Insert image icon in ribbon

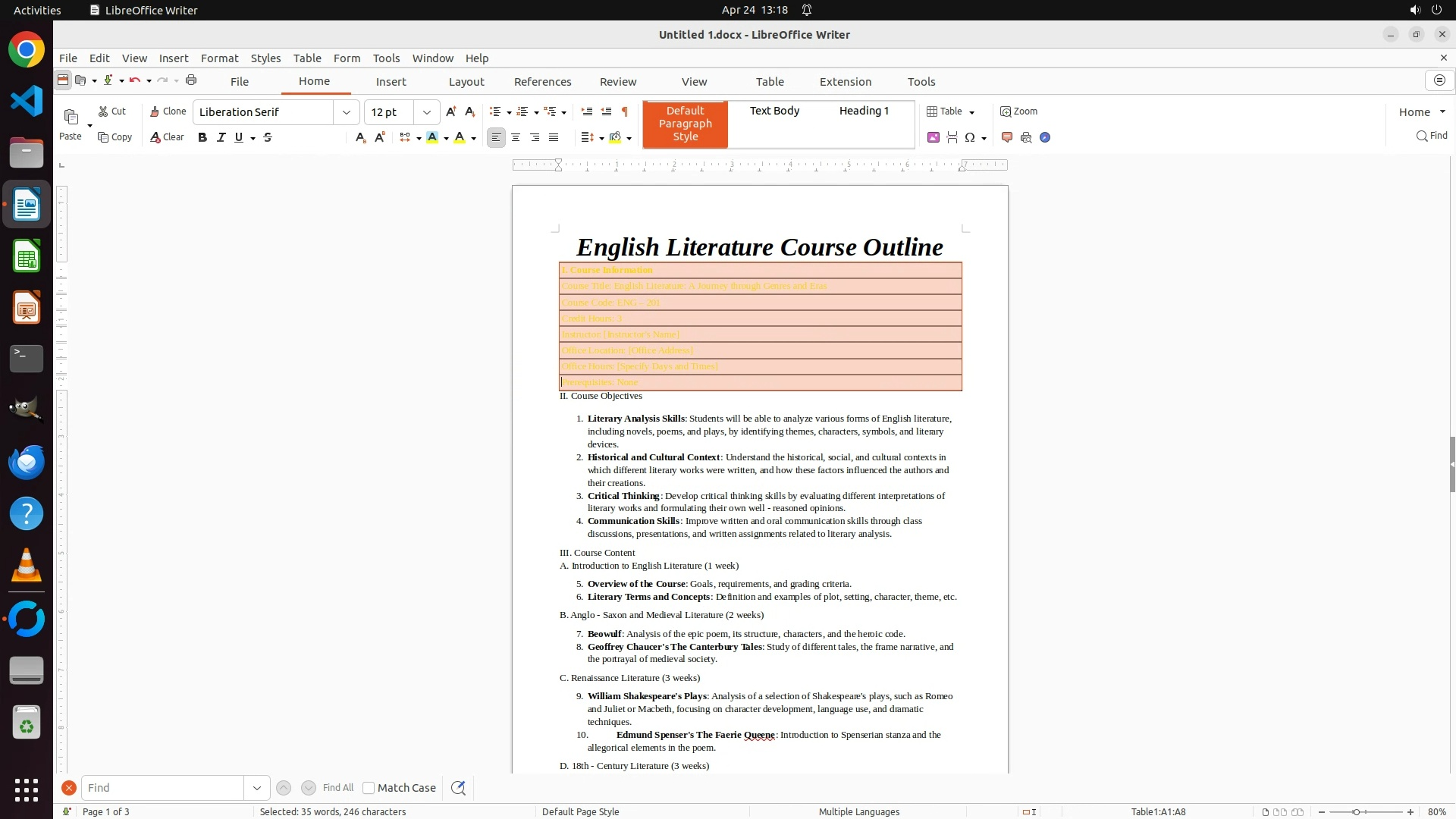point(934,137)
